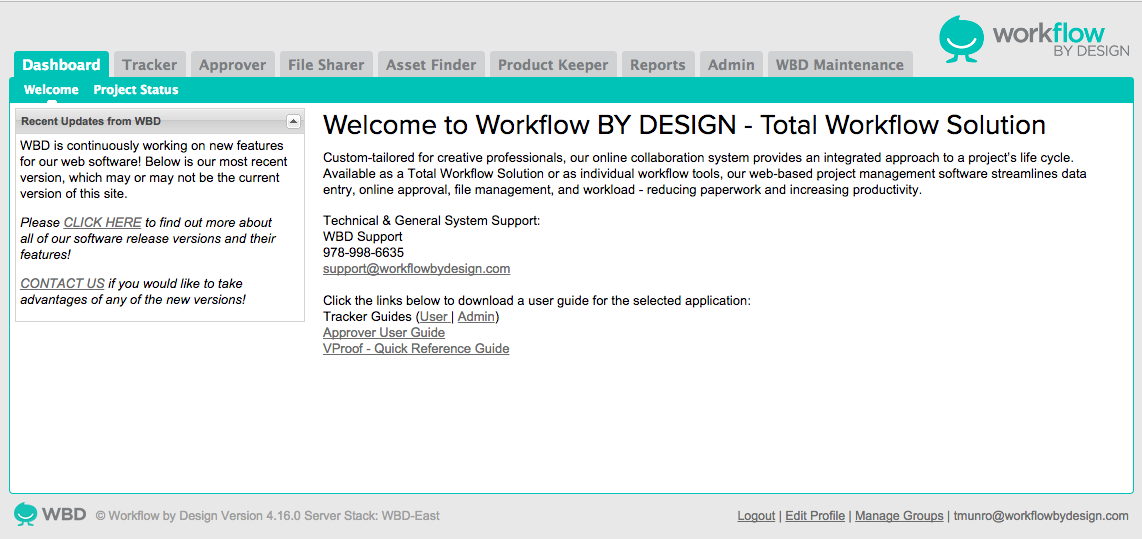Open the Dashboard tab

point(61,64)
